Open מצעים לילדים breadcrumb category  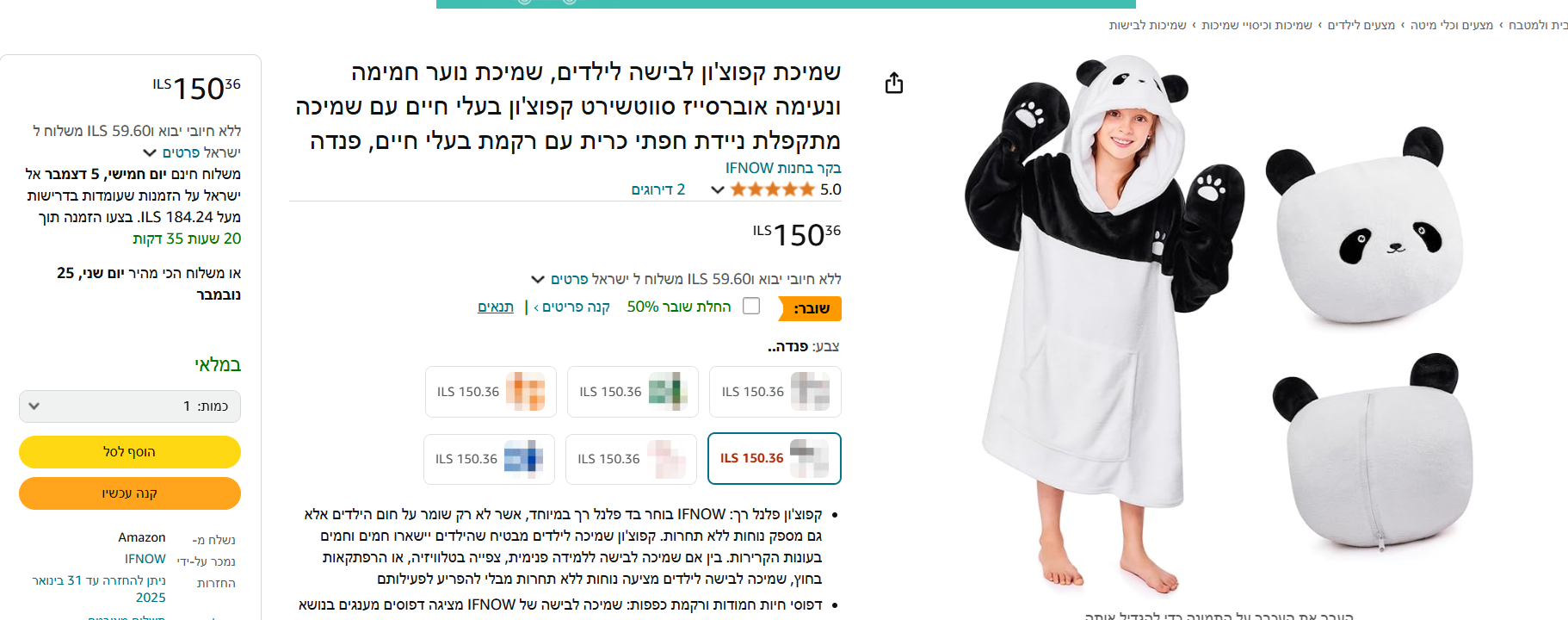tap(1361, 25)
